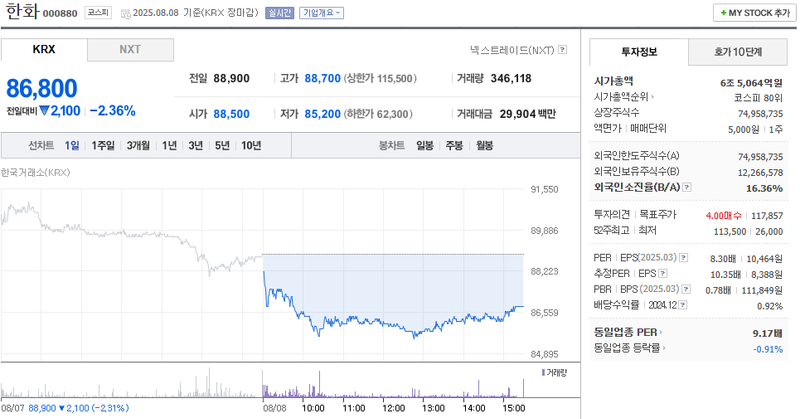The height and width of the screenshot is (419, 800).
Task: Click the current price 86,800
Action: tap(42, 88)
